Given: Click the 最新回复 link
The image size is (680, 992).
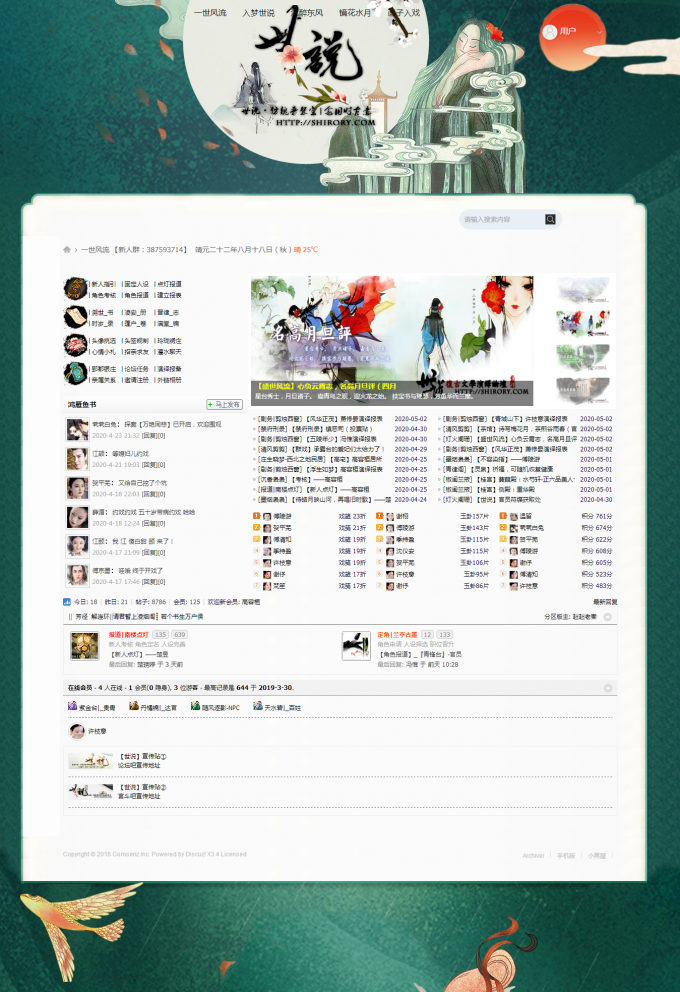Looking at the screenshot, I should pyautogui.click(x=605, y=602).
